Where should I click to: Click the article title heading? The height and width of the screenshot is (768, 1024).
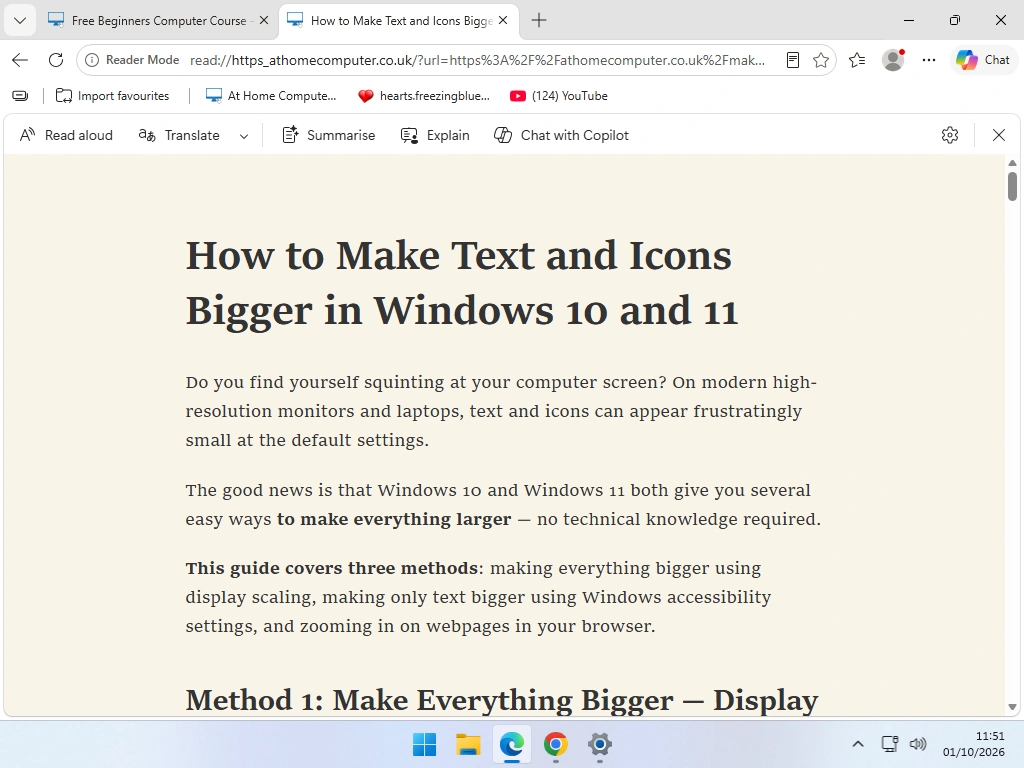coord(462,282)
